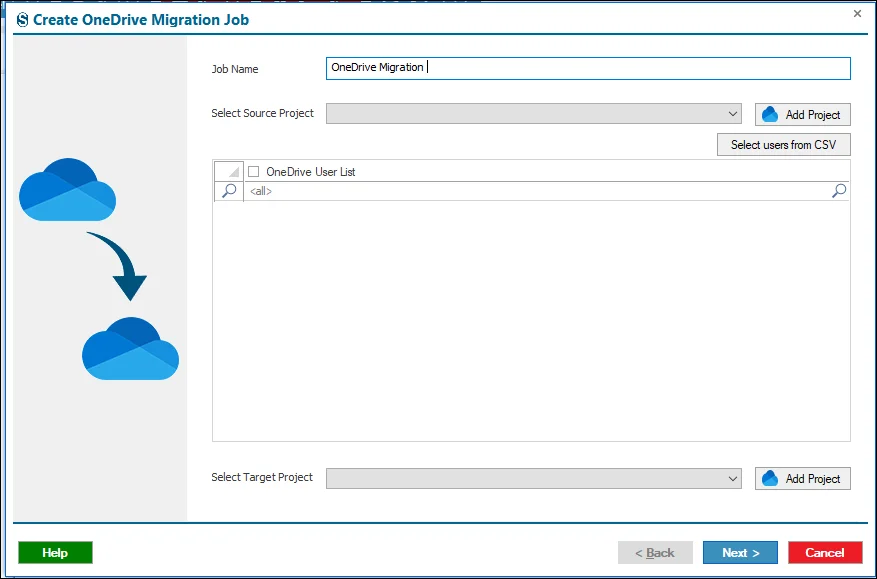
Task: Click Add Project next to Source Project
Action: click(803, 115)
